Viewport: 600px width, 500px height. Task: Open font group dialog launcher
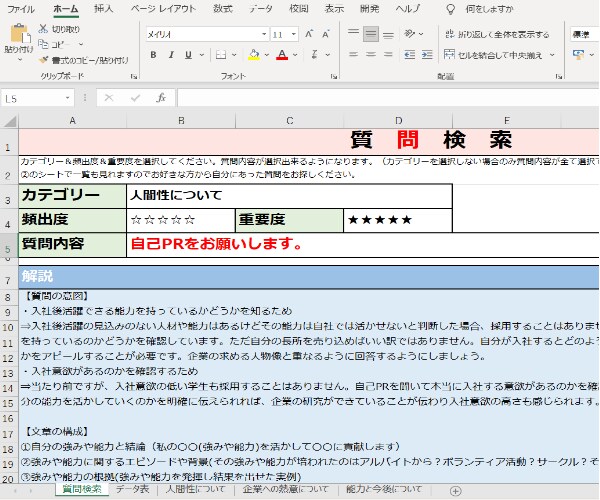click(334, 77)
